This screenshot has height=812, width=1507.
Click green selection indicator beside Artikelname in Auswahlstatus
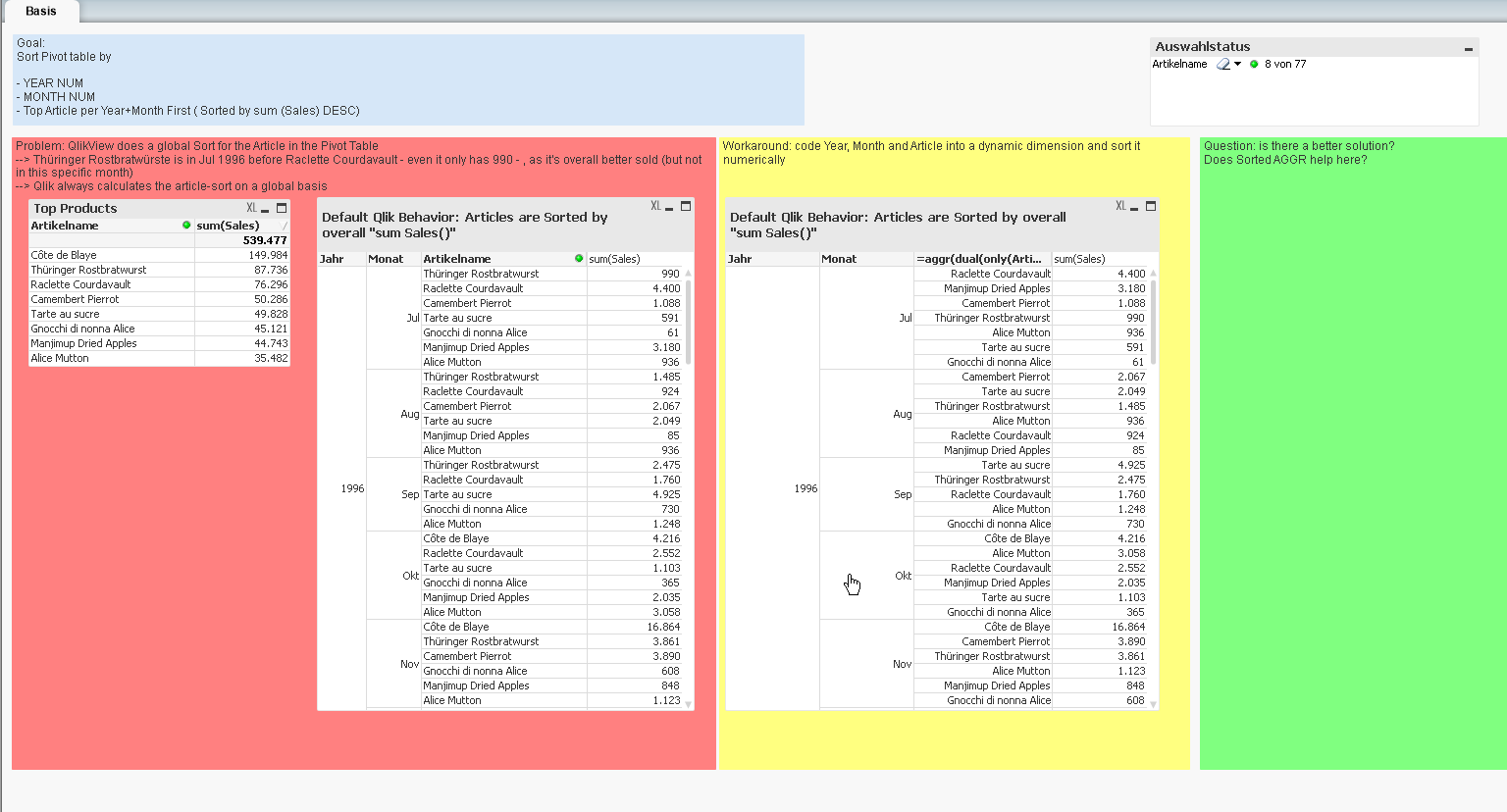(1254, 64)
